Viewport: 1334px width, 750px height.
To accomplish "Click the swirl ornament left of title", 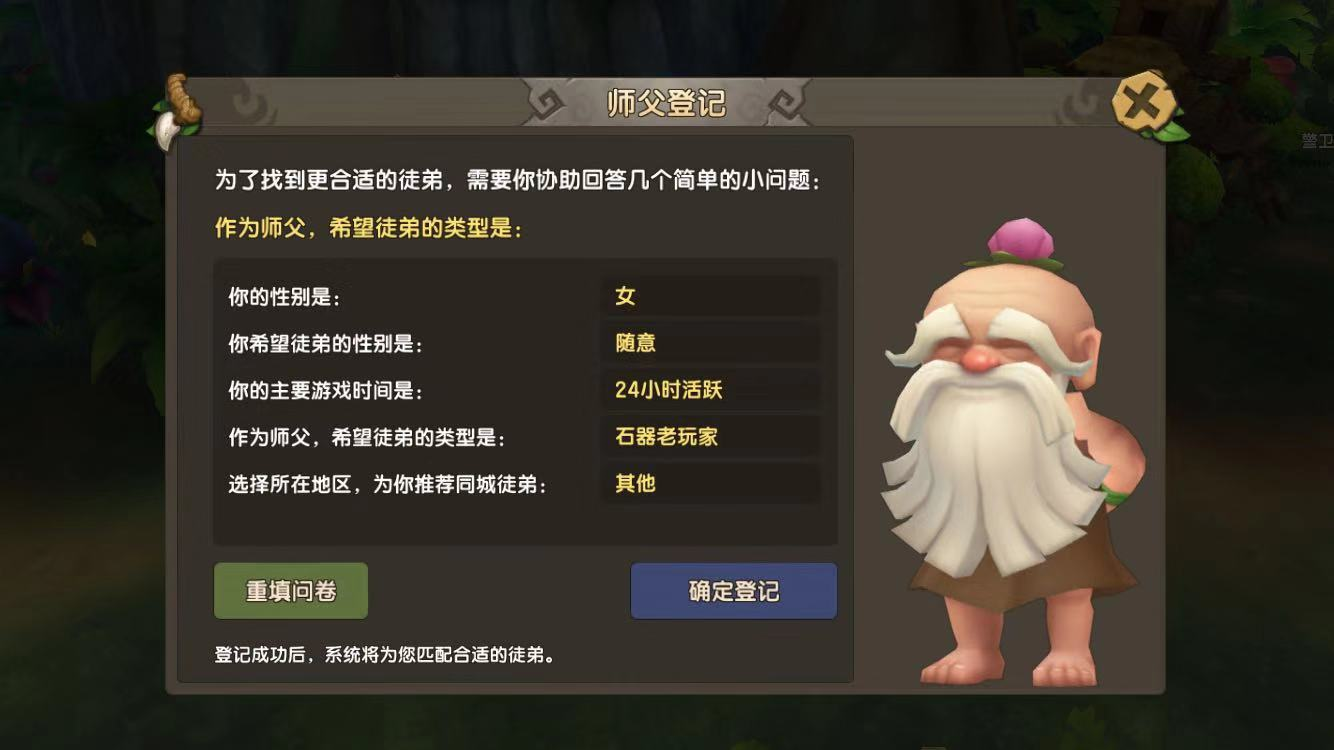I will pyautogui.click(x=550, y=103).
